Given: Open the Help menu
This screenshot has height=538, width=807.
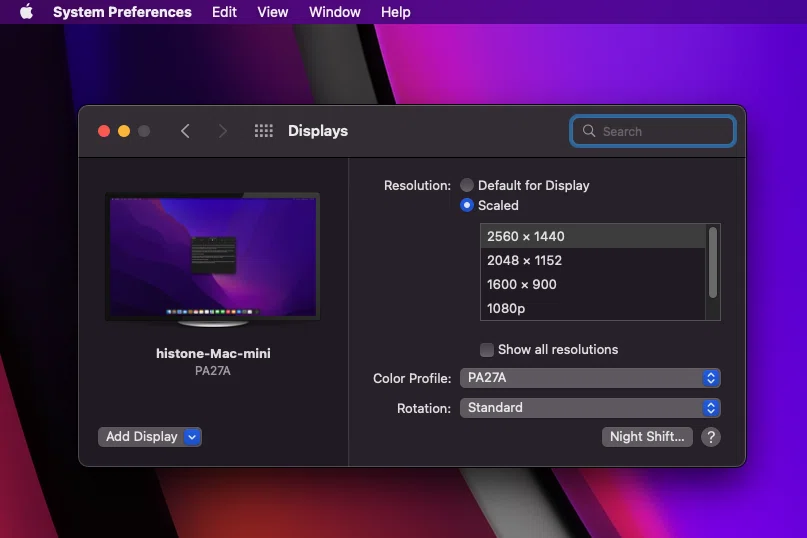Looking at the screenshot, I should [395, 12].
